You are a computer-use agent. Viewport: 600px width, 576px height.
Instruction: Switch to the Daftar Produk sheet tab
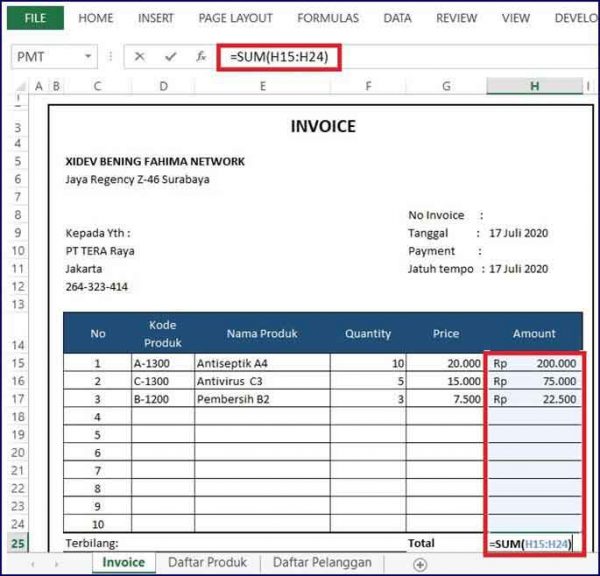point(208,563)
